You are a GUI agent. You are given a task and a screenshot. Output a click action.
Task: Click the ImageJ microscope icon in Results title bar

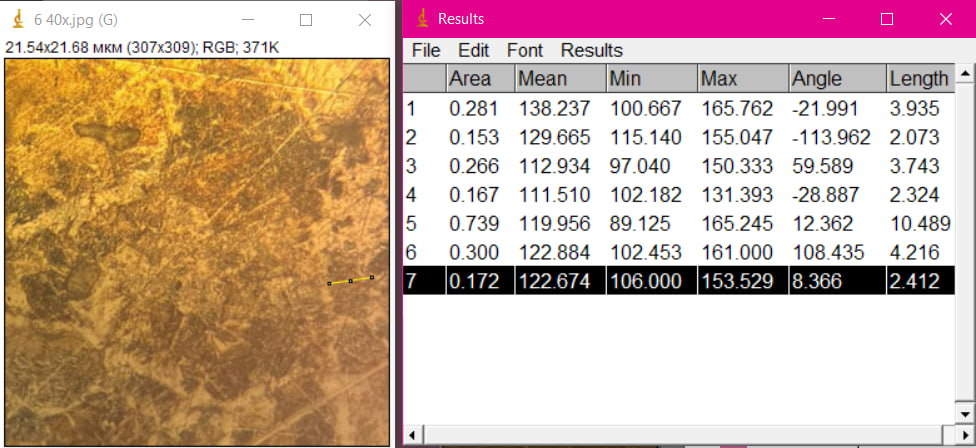(423, 19)
